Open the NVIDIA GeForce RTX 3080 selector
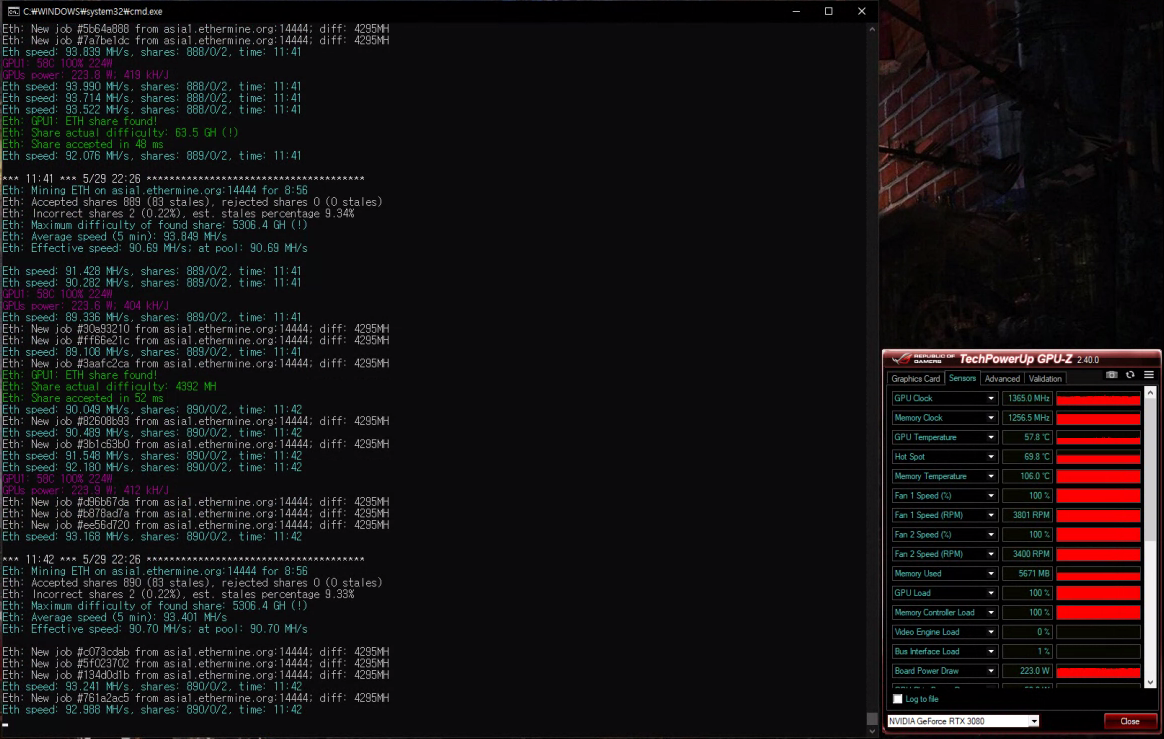 (x=964, y=721)
